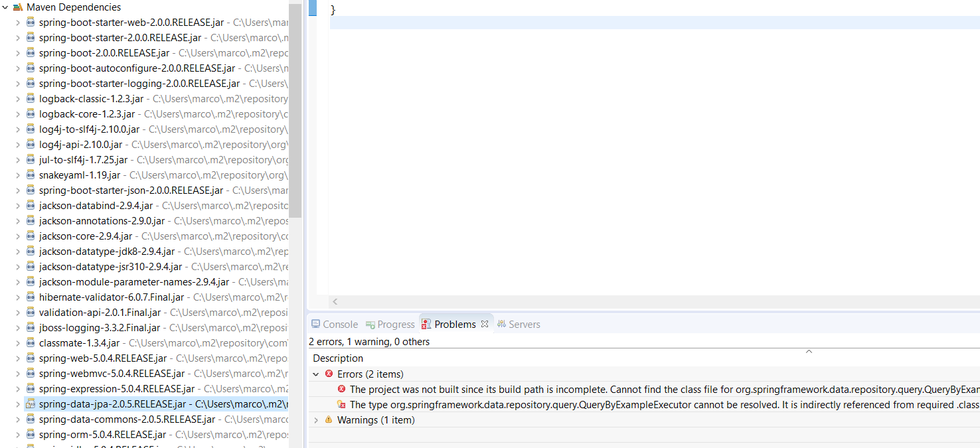Expand hibernate-validator-6.0.7.Final.jar node

(x=18, y=297)
